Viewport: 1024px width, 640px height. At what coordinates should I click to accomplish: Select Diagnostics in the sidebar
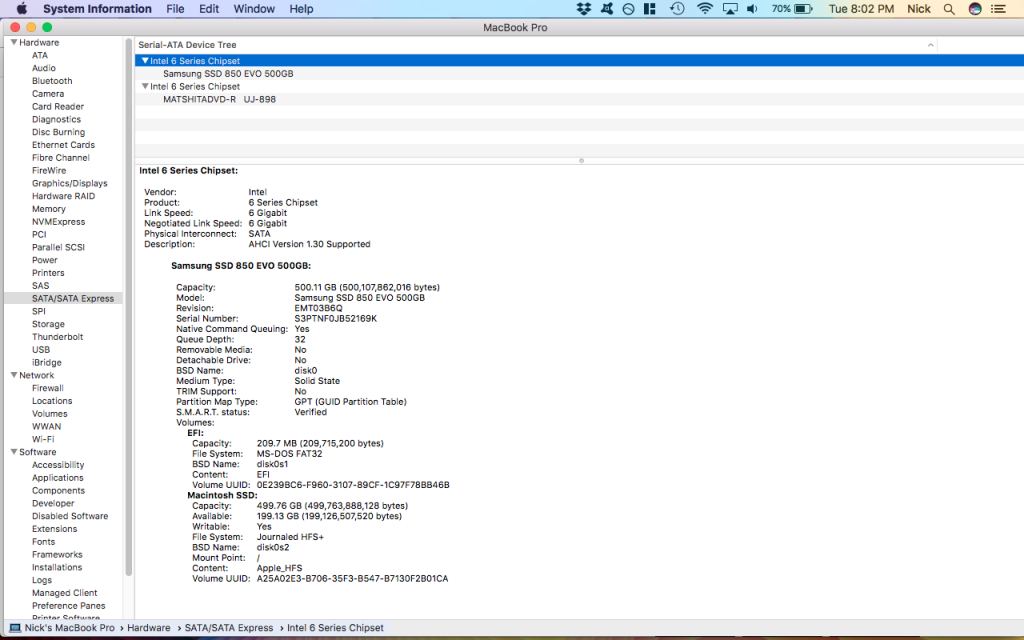click(x=56, y=119)
